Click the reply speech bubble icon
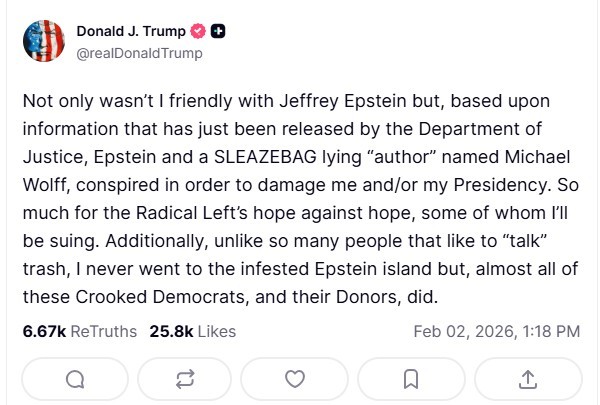This screenshot has width=600, height=405. 75,379
